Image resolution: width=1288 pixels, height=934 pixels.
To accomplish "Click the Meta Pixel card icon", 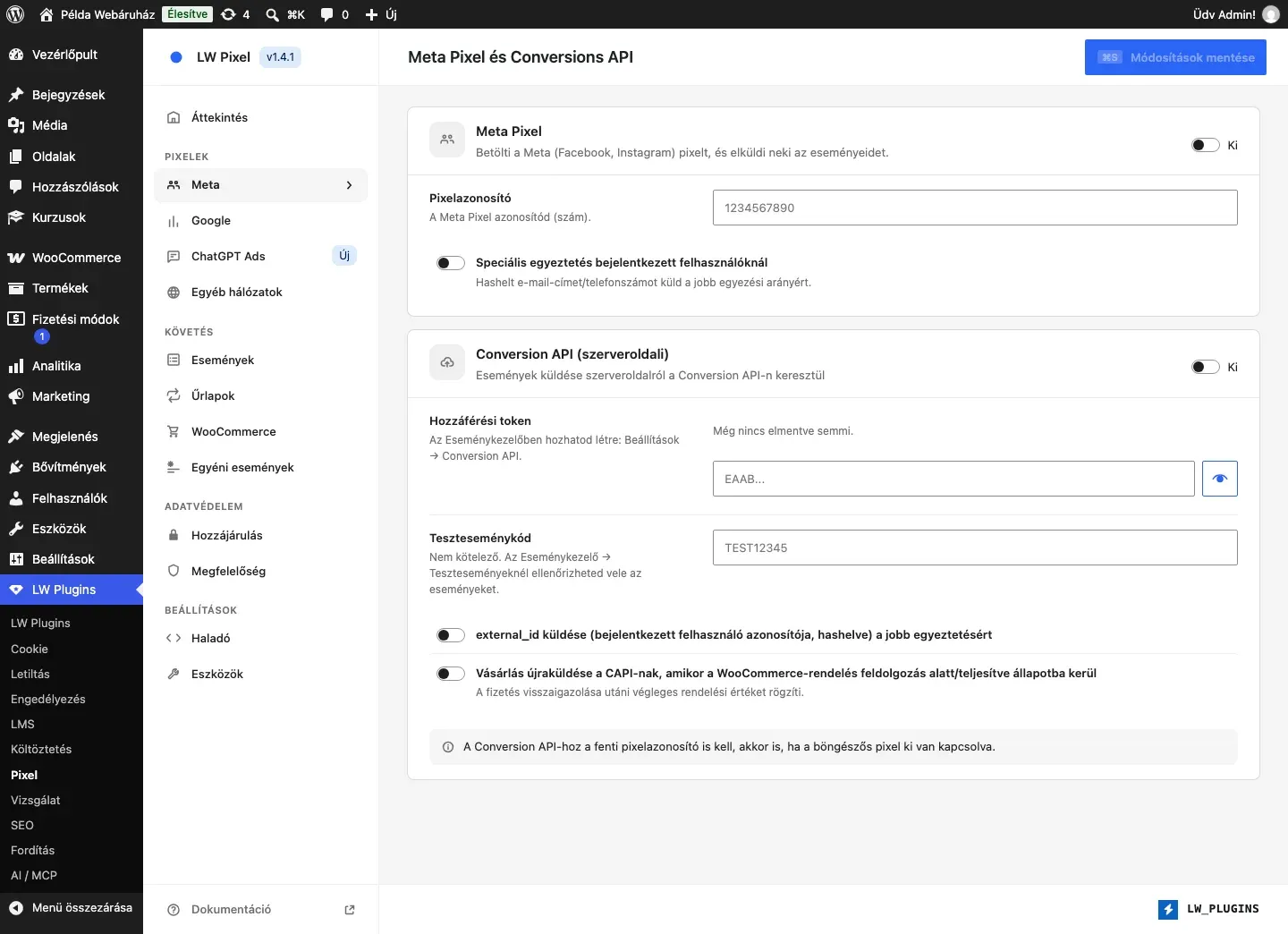I will (447, 140).
